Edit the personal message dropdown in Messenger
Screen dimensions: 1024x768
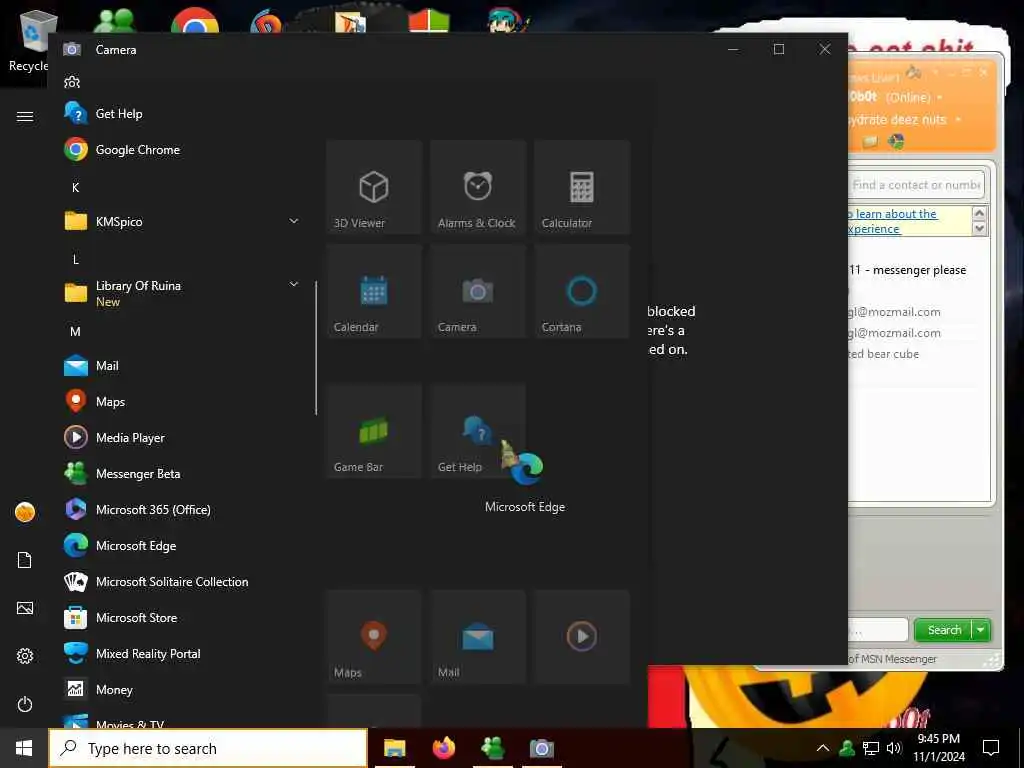coord(958,120)
